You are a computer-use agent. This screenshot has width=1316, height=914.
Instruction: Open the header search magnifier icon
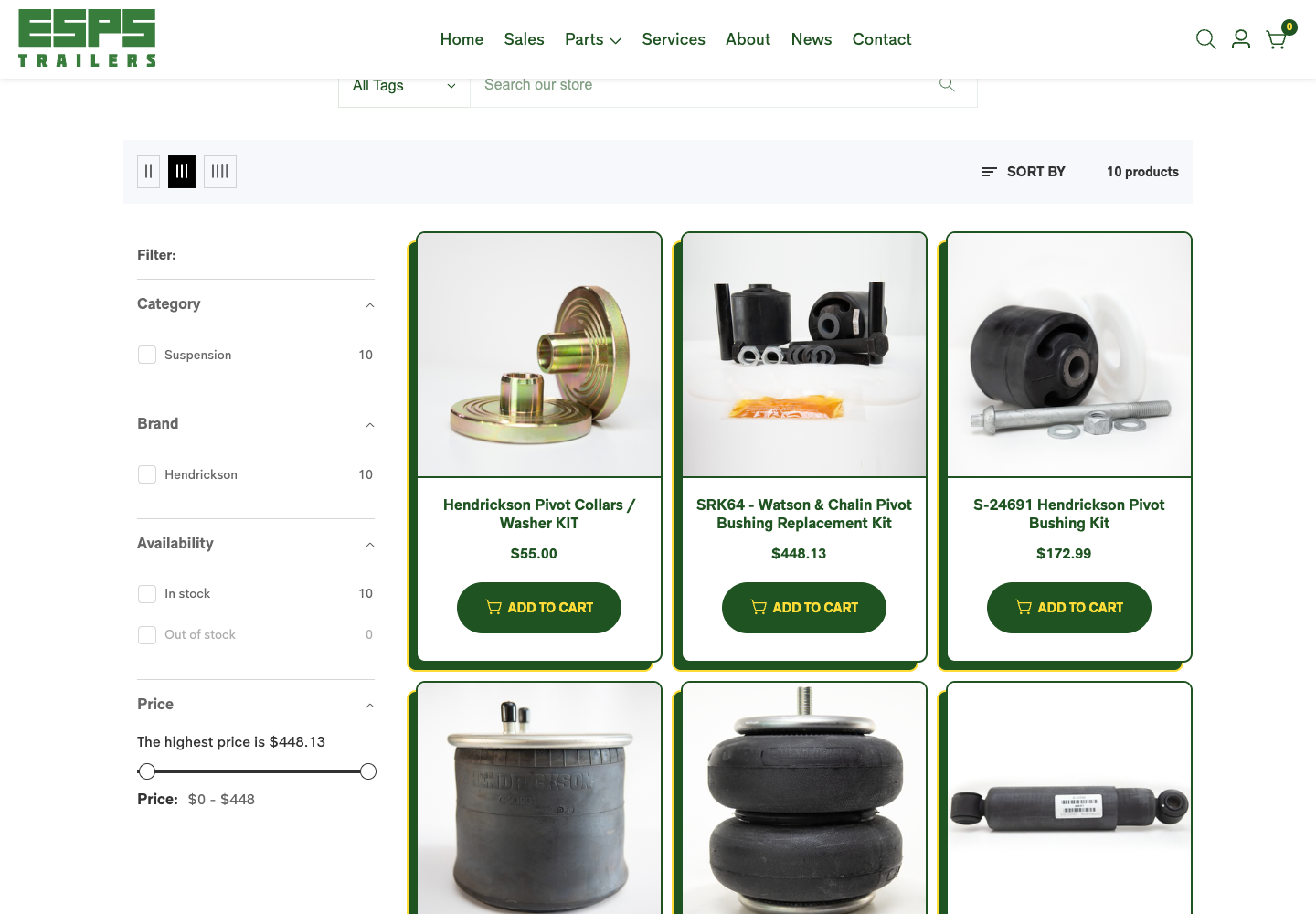pos(1205,39)
